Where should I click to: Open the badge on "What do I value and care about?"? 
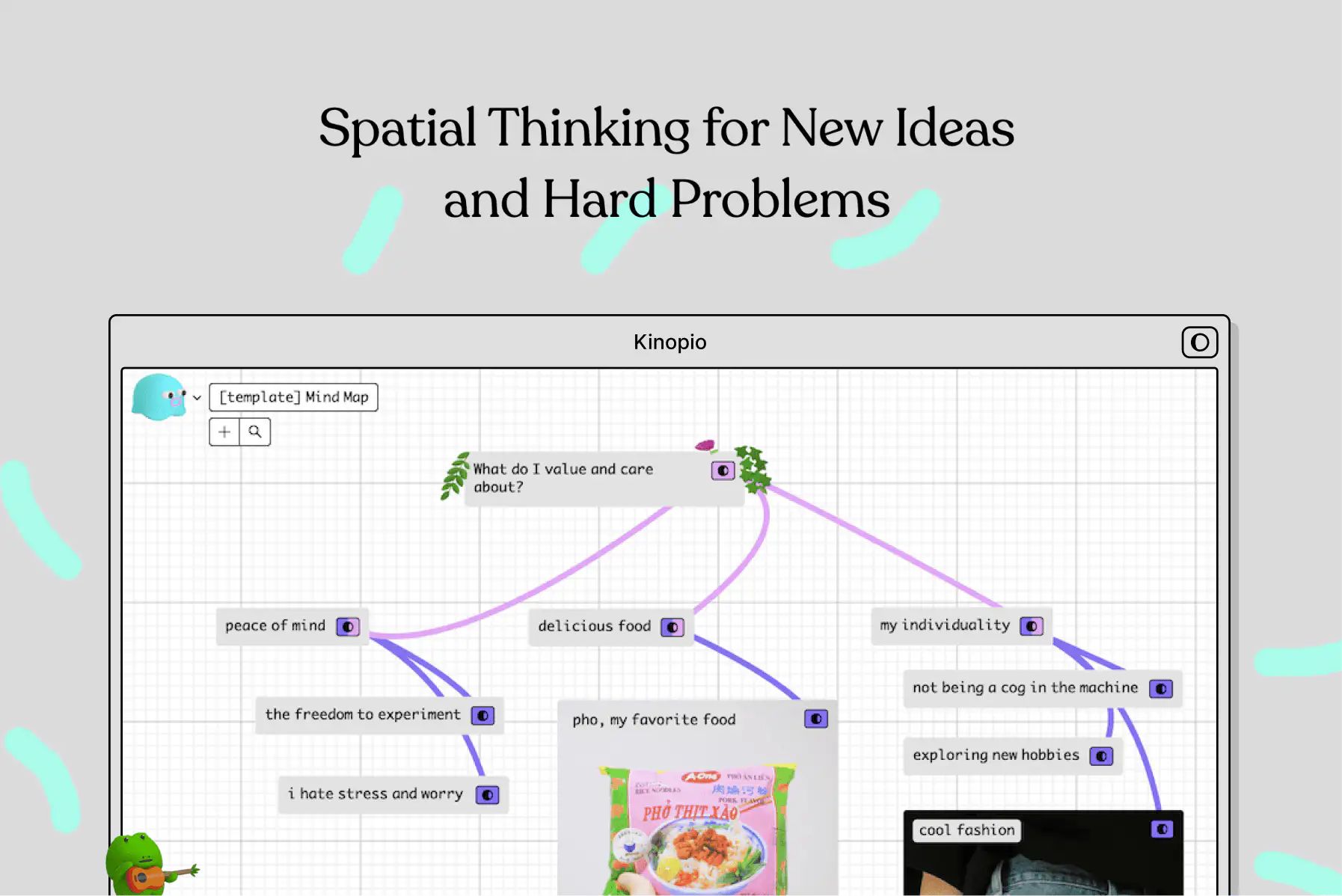[x=722, y=470]
